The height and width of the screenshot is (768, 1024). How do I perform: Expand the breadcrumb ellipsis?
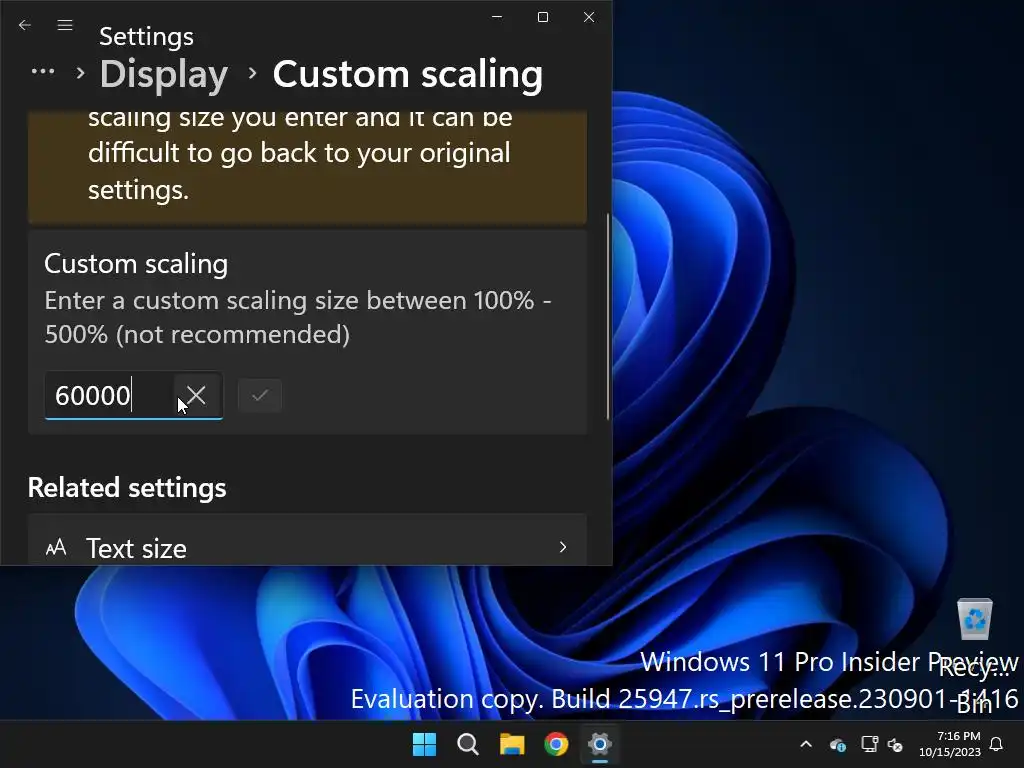[x=43, y=72]
